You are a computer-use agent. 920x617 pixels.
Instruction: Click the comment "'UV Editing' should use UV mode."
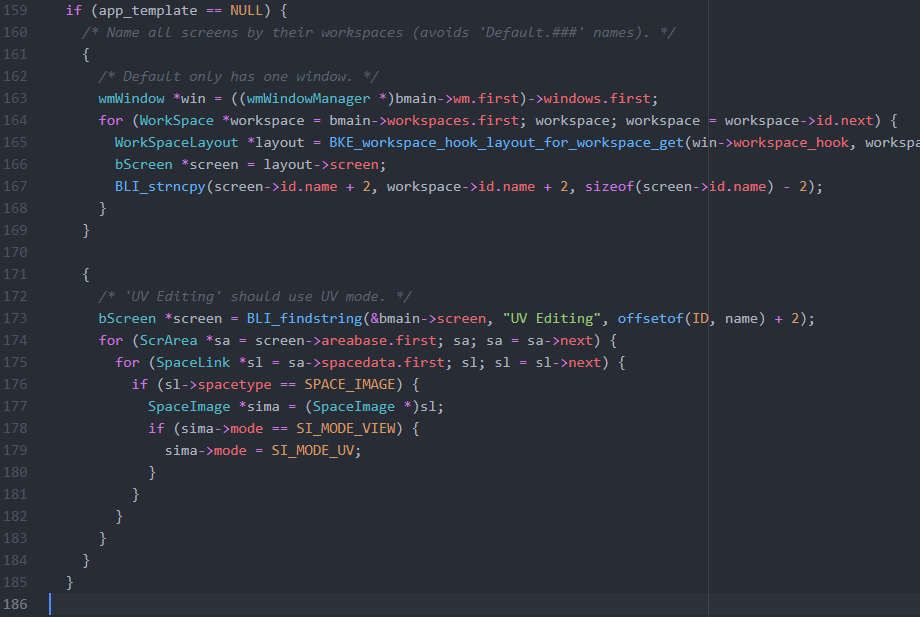[255, 297]
